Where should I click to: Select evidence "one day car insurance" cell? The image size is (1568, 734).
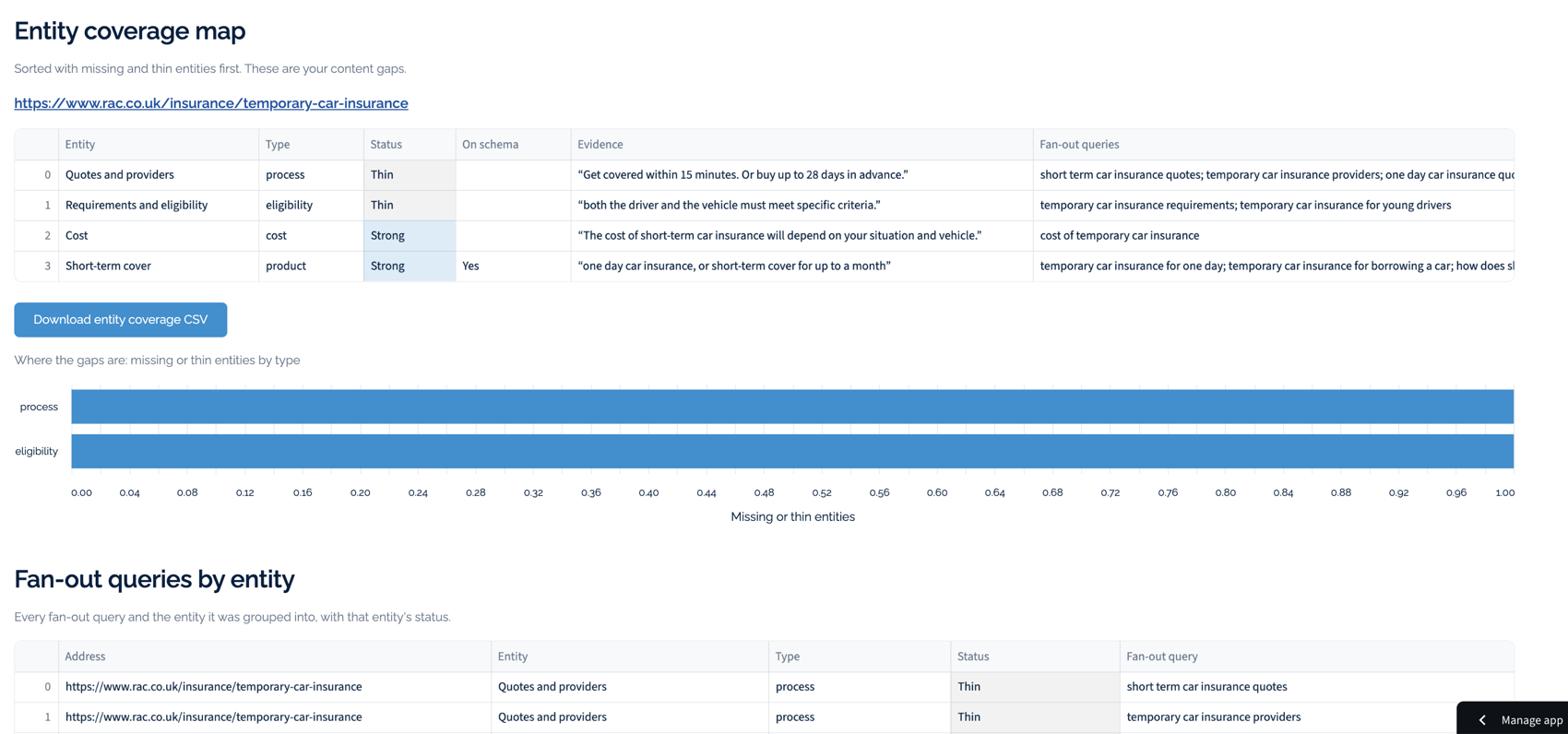[802, 266]
